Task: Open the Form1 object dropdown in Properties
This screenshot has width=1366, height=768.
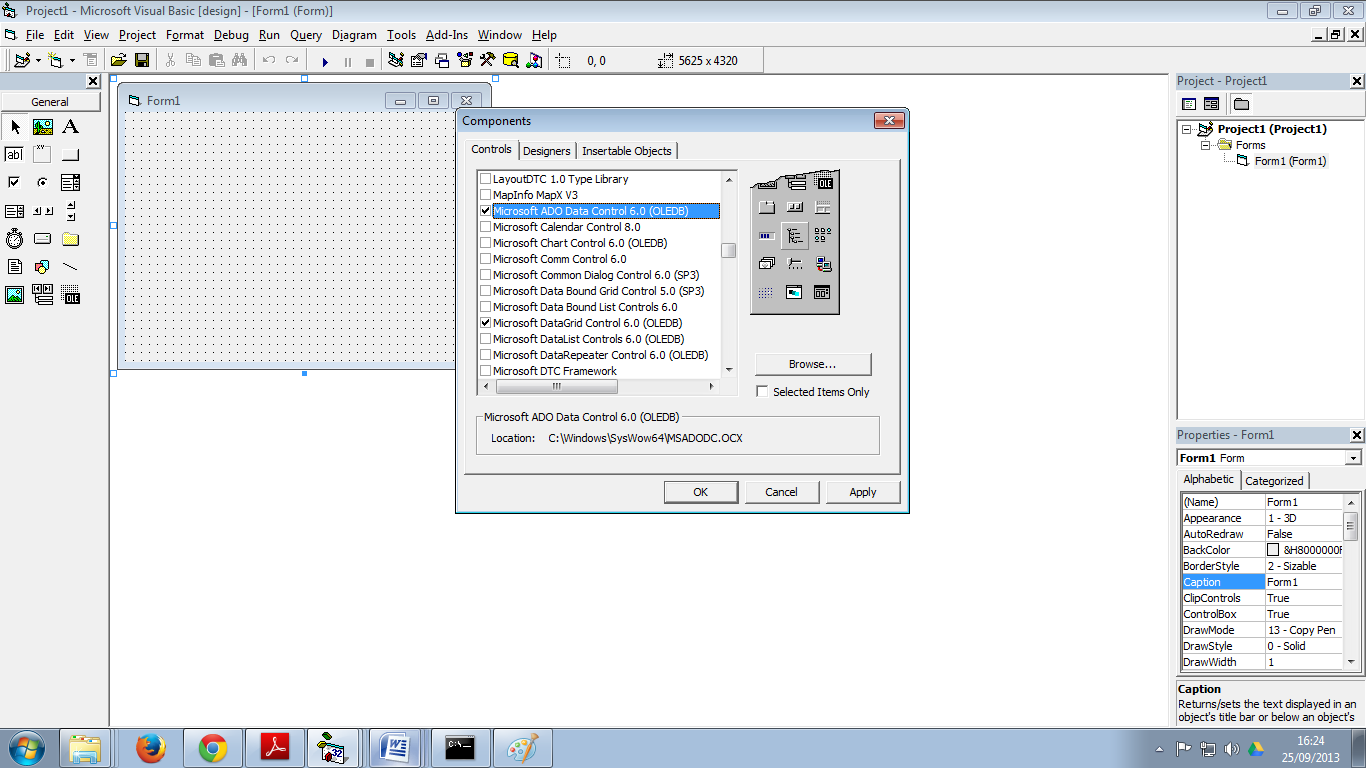Action: click(1353, 458)
